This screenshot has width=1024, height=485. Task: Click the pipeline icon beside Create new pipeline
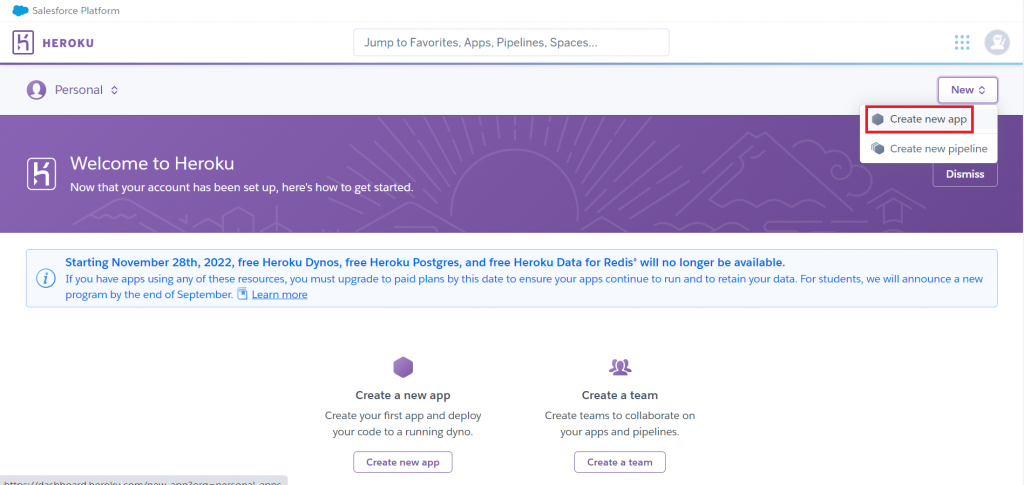pos(878,149)
